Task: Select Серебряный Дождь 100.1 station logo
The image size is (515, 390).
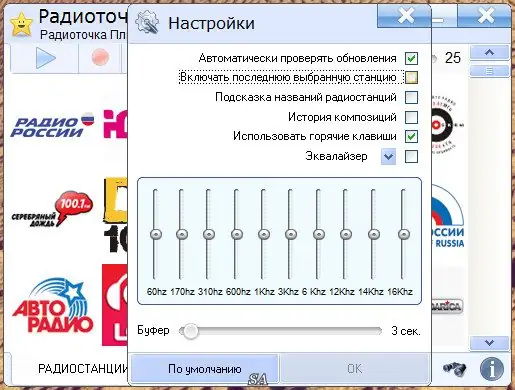Action: [52, 209]
